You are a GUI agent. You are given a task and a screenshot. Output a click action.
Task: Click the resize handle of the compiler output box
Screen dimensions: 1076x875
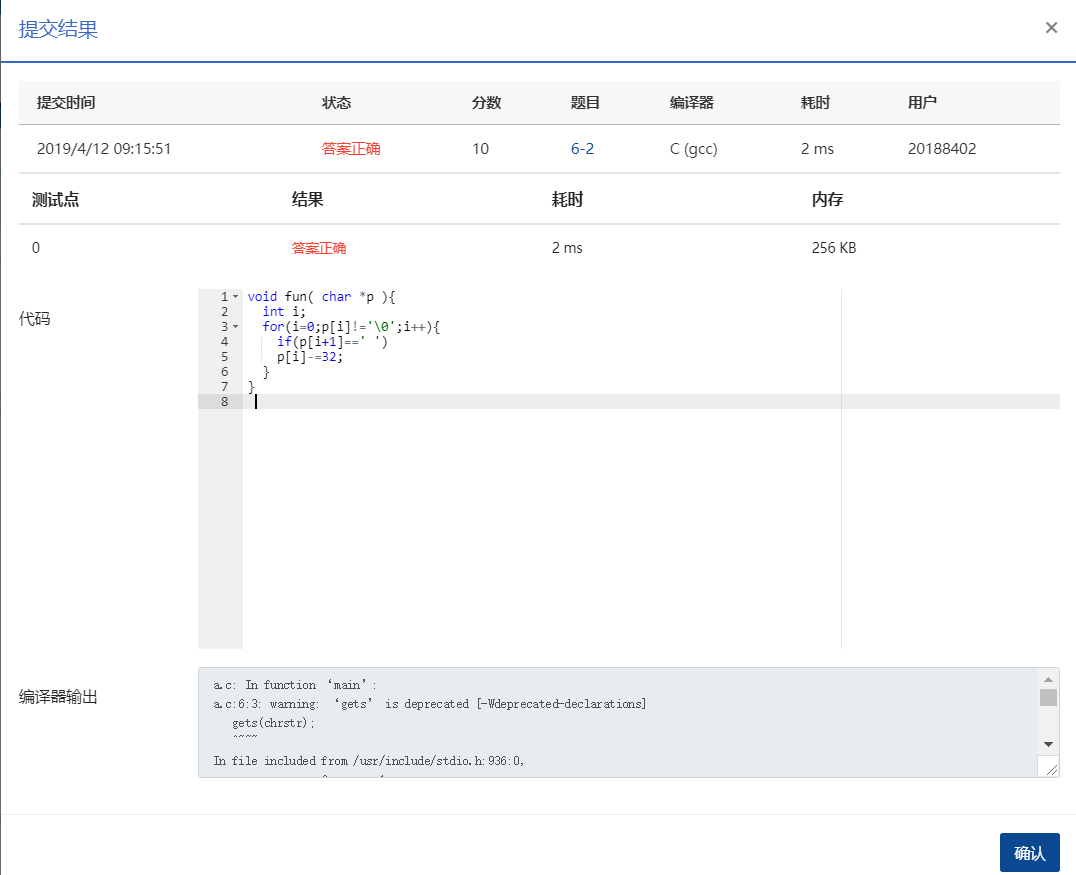[1051, 769]
